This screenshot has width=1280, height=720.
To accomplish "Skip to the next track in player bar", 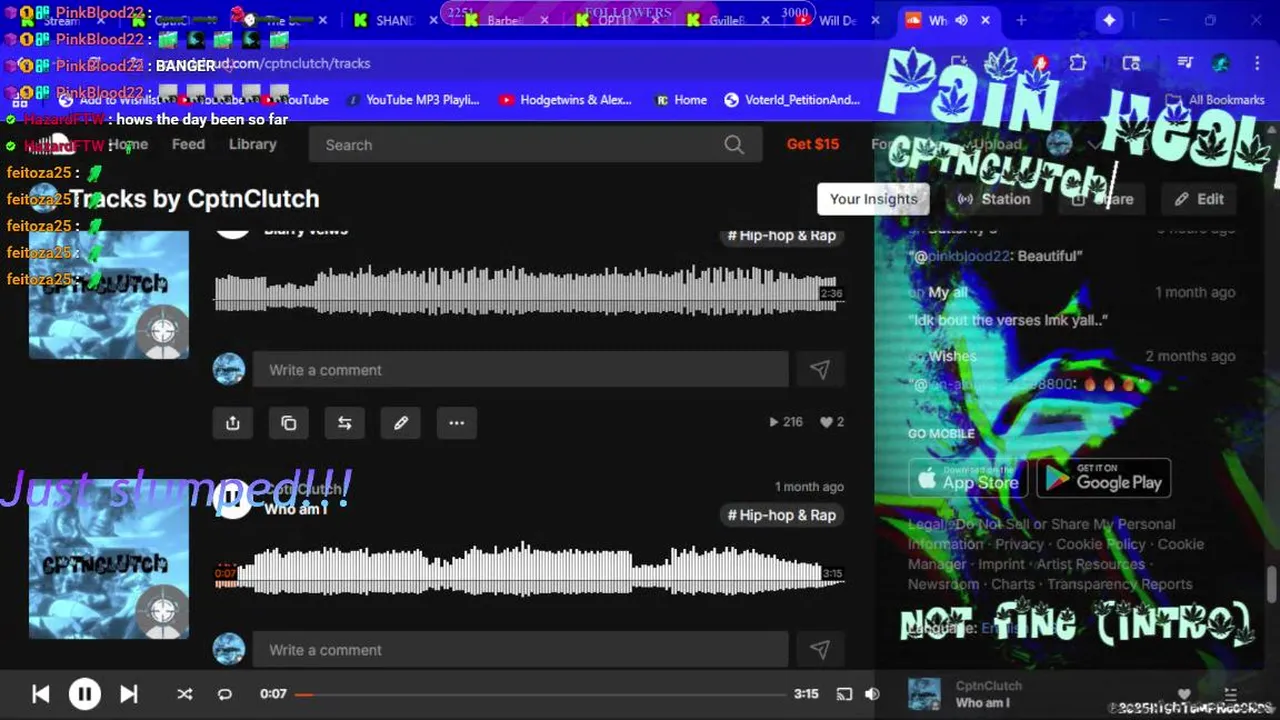I will click(129, 694).
